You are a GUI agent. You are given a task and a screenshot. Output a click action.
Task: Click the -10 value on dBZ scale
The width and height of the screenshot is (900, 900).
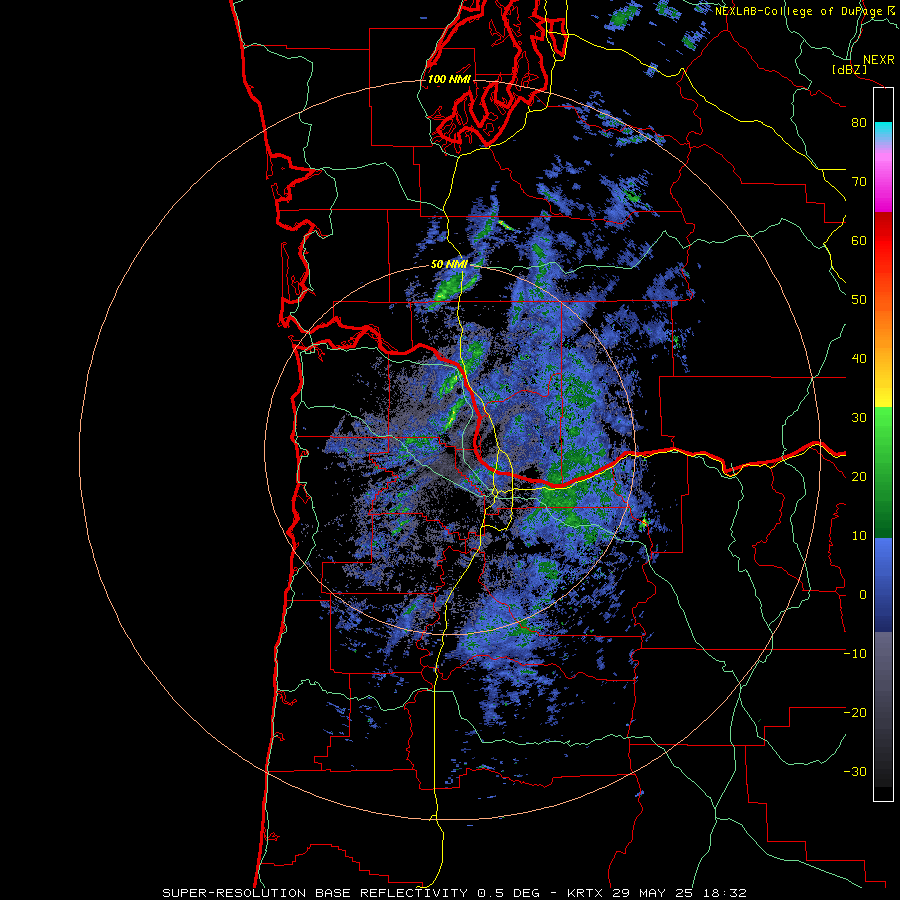click(x=855, y=654)
